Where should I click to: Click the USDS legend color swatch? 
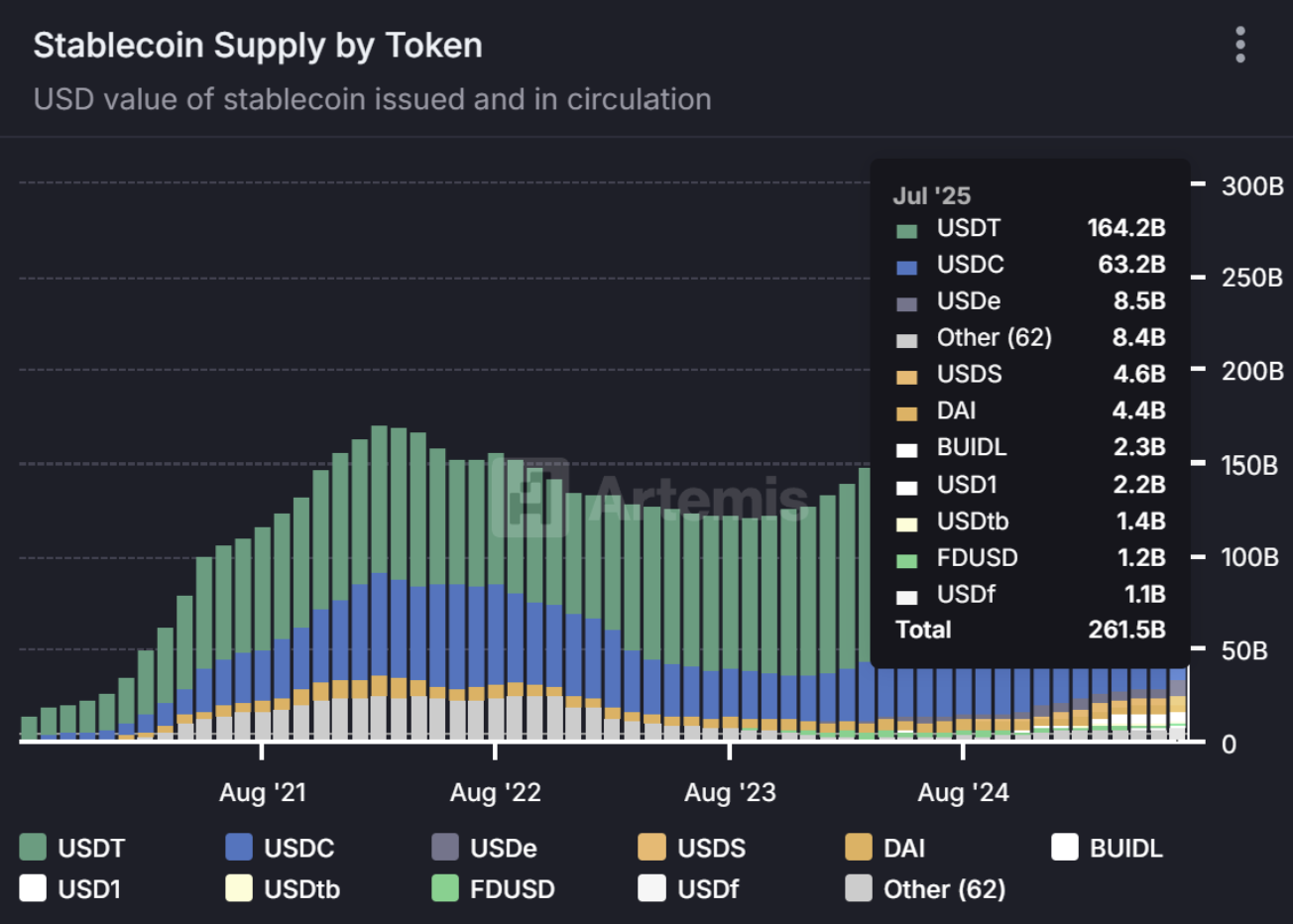[x=651, y=848]
